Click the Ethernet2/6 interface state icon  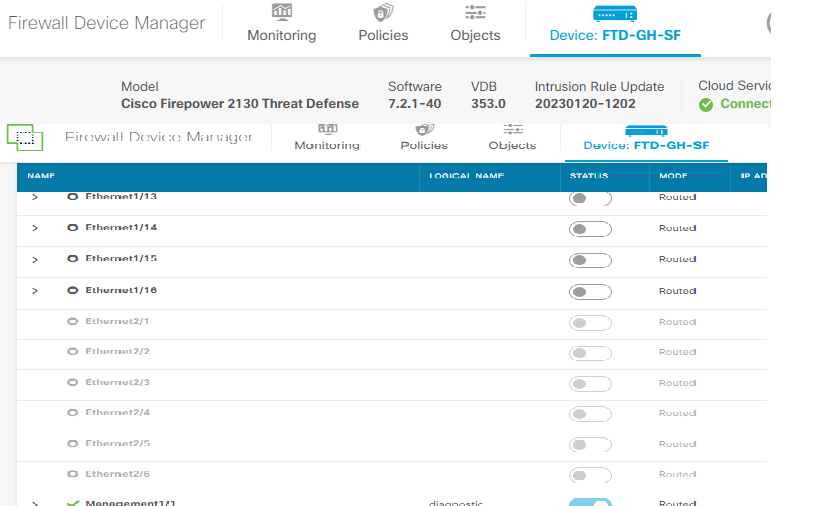(73, 474)
